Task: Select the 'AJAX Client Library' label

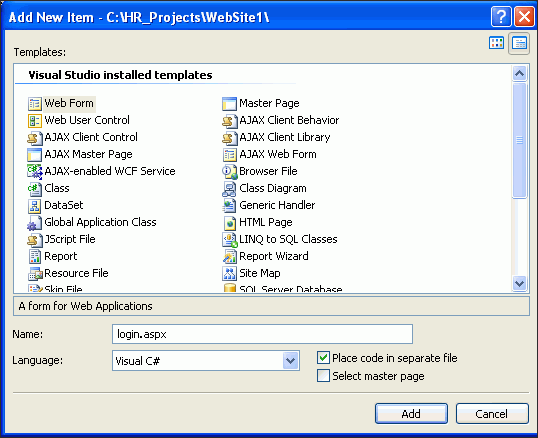Action: tap(285, 137)
